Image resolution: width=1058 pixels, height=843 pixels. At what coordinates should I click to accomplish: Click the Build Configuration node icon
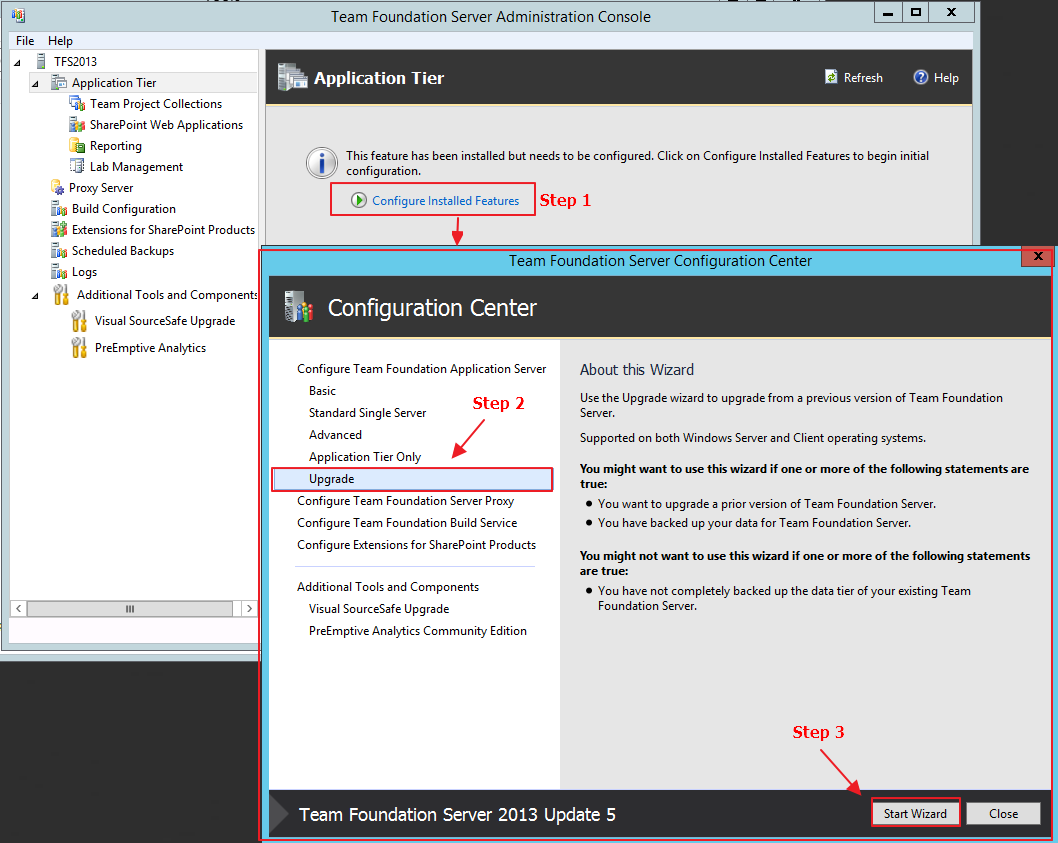point(59,209)
